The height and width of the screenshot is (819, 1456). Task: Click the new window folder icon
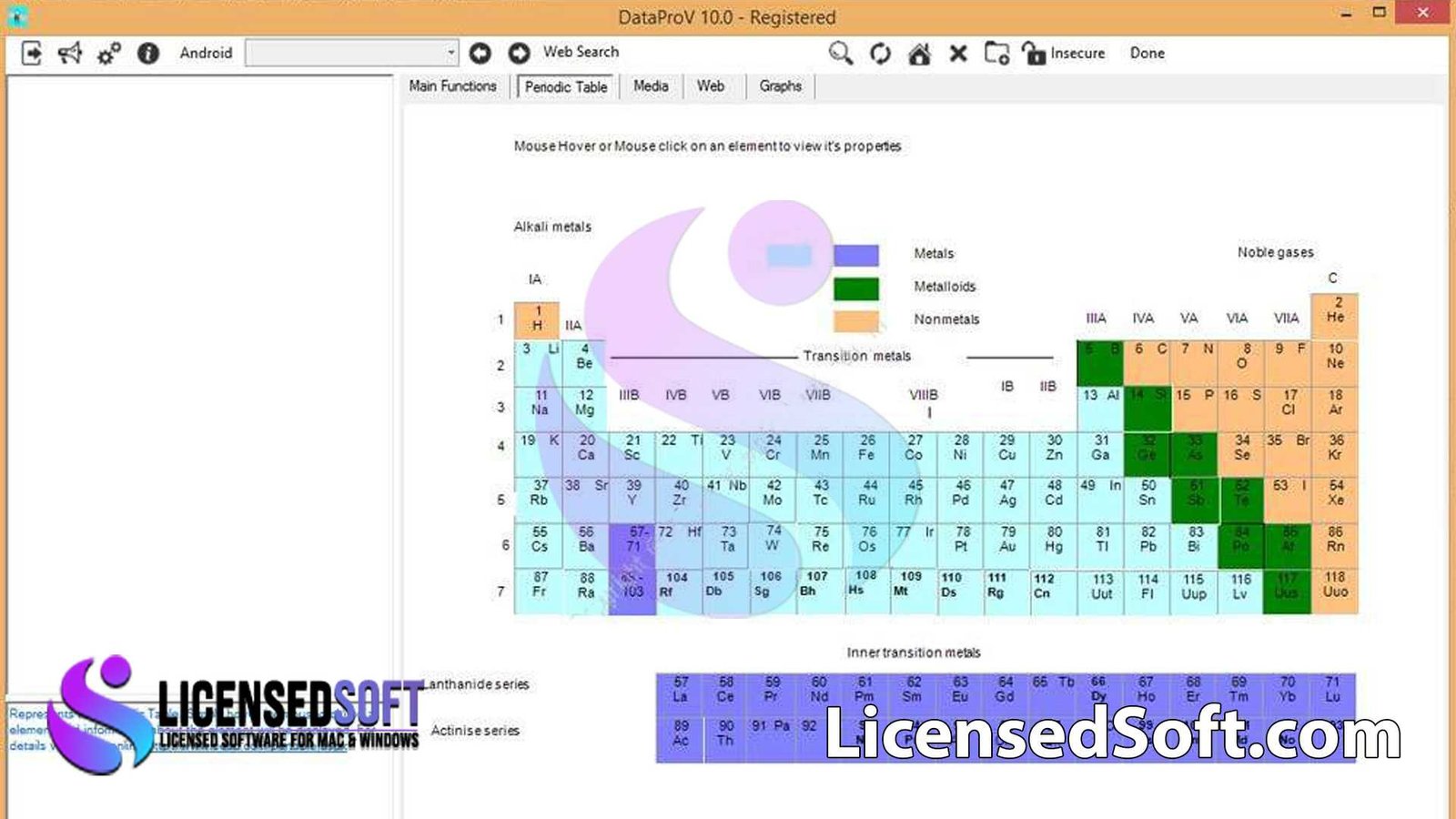[x=996, y=54]
